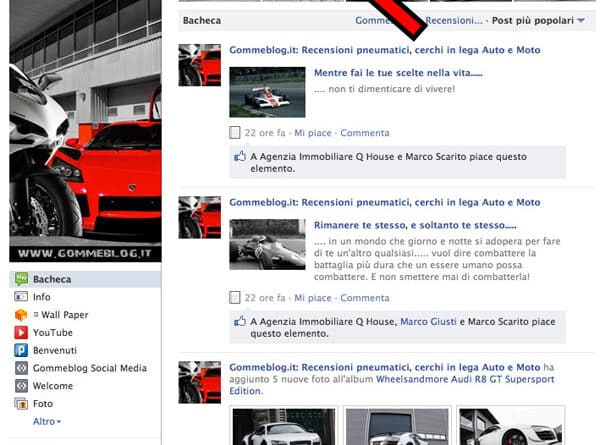
Task: Click note icon beside first '22 ore fa'
Action: coord(235,133)
